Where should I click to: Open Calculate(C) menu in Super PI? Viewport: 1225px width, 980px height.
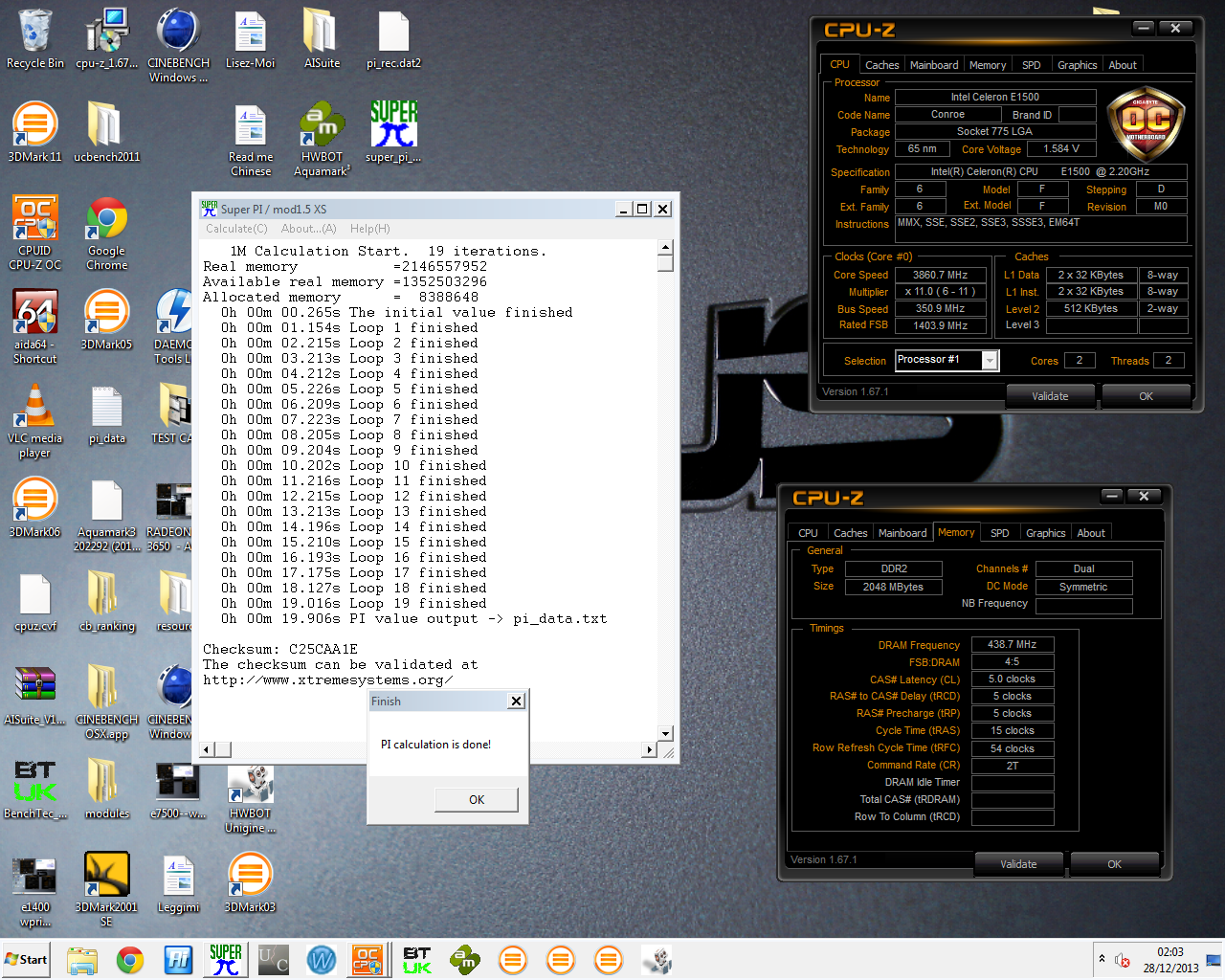click(x=236, y=229)
